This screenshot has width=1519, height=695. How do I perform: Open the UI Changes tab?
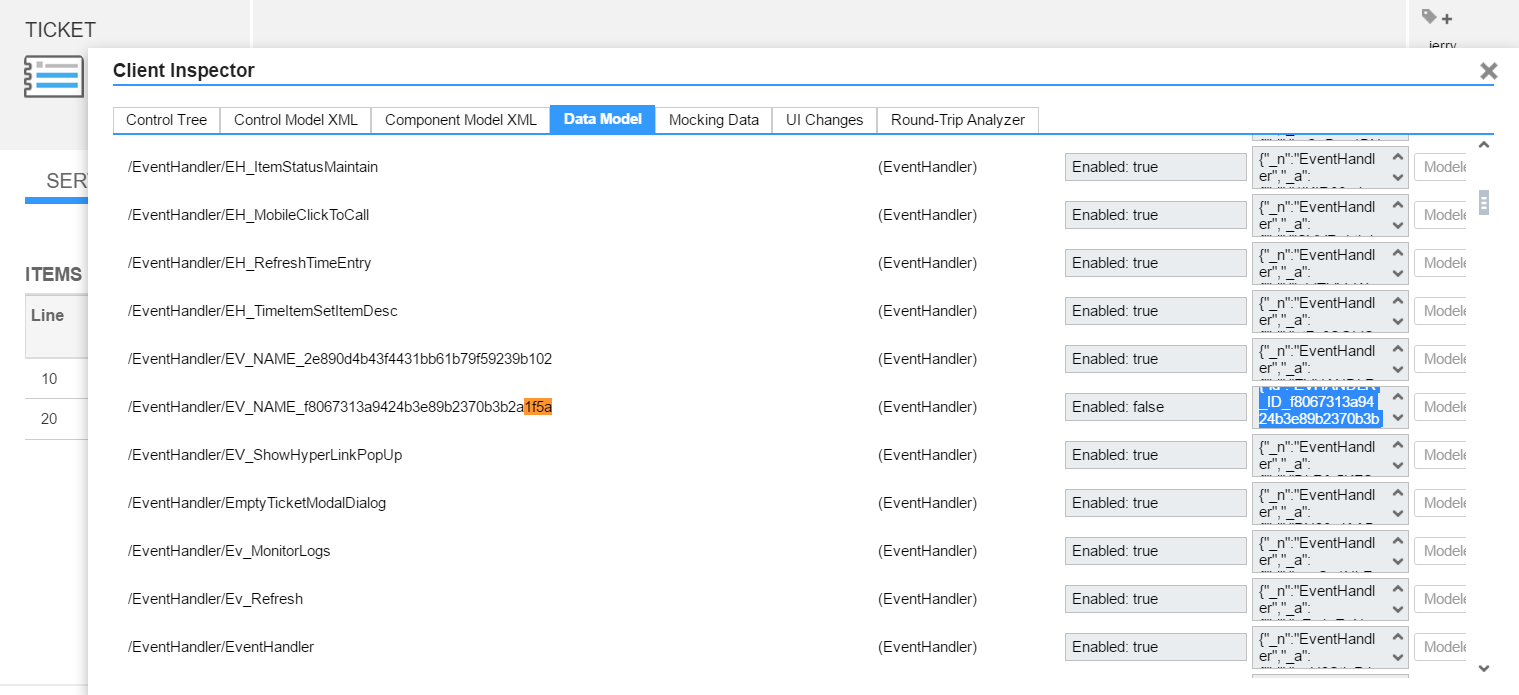pos(824,120)
